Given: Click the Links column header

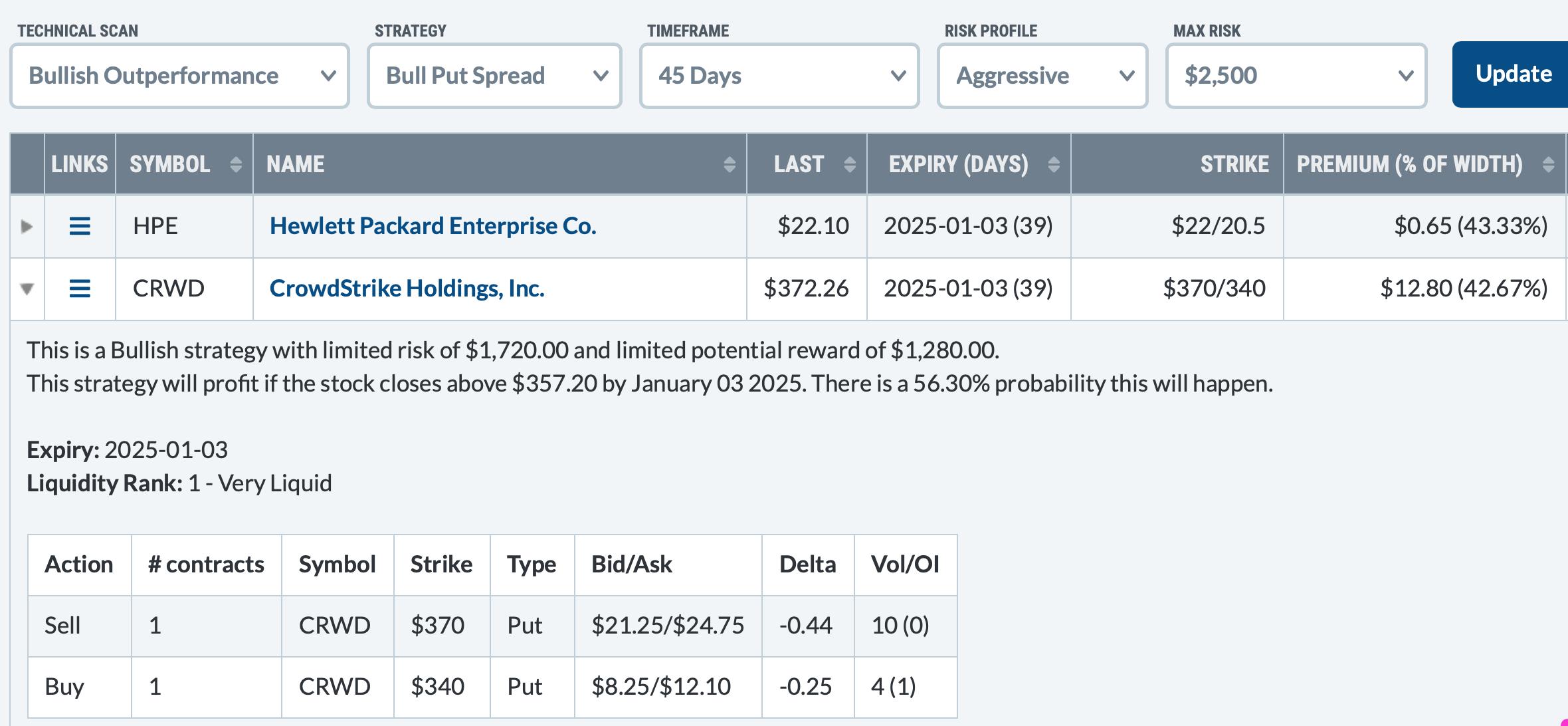Looking at the screenshot, I should [x=80, y=164].
